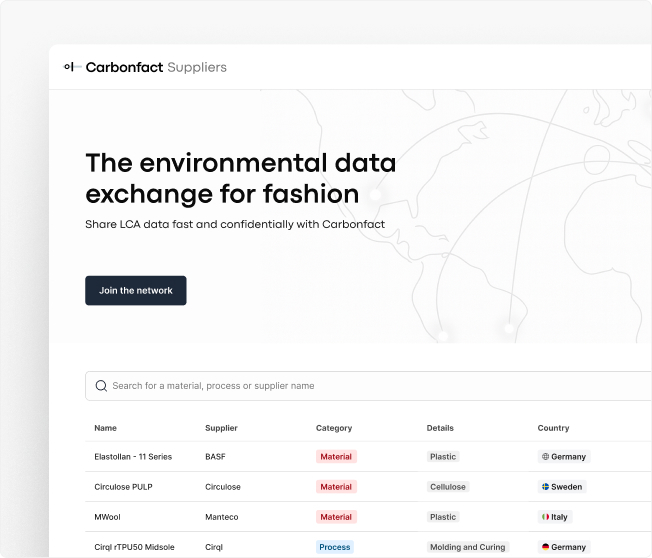Click the Plastic tag in the MWool row
652x558 pixels.
443,517
